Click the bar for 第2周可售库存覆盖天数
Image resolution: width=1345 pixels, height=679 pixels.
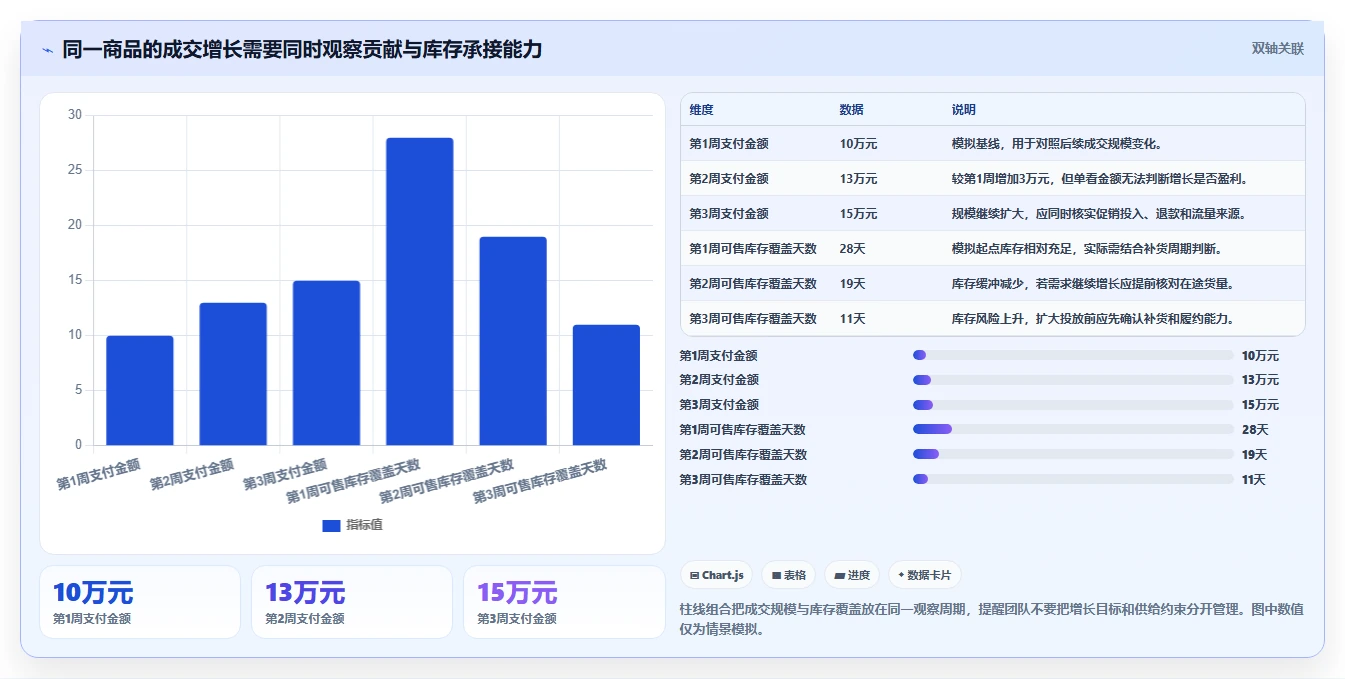click(x=513, y=341)
